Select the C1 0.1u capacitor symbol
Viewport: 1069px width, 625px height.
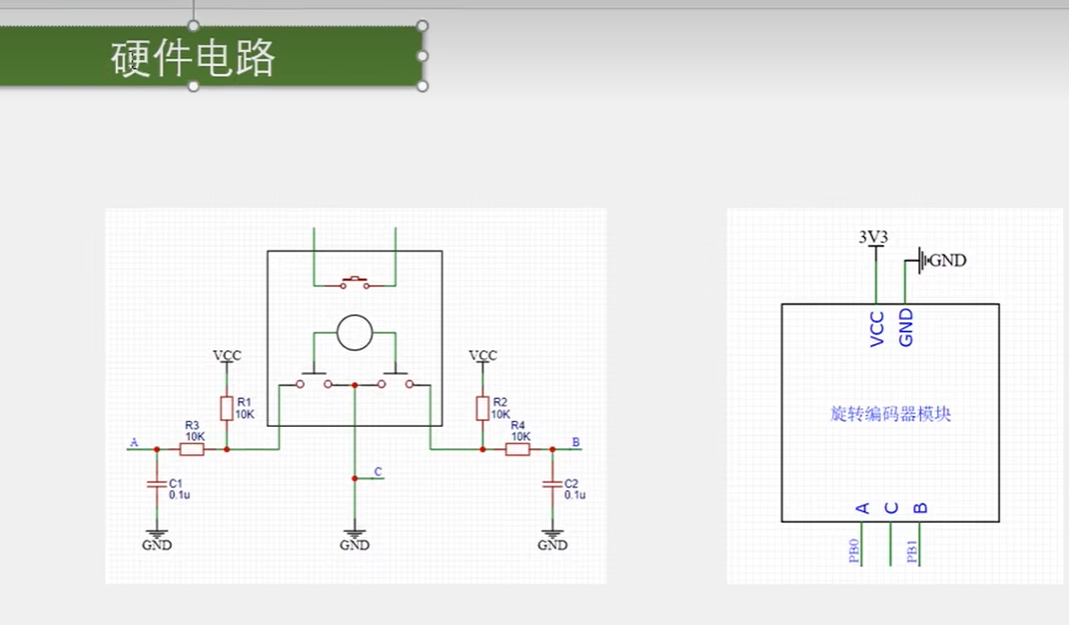[x=155, y=484]
